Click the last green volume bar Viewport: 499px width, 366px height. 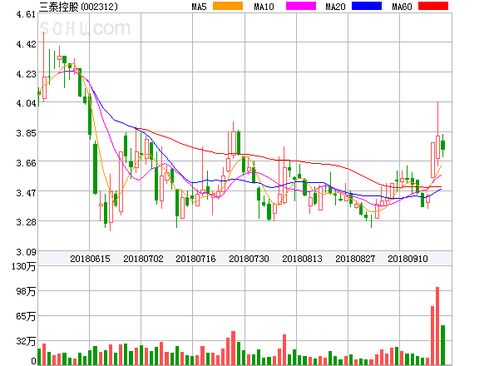coord(443,345)
